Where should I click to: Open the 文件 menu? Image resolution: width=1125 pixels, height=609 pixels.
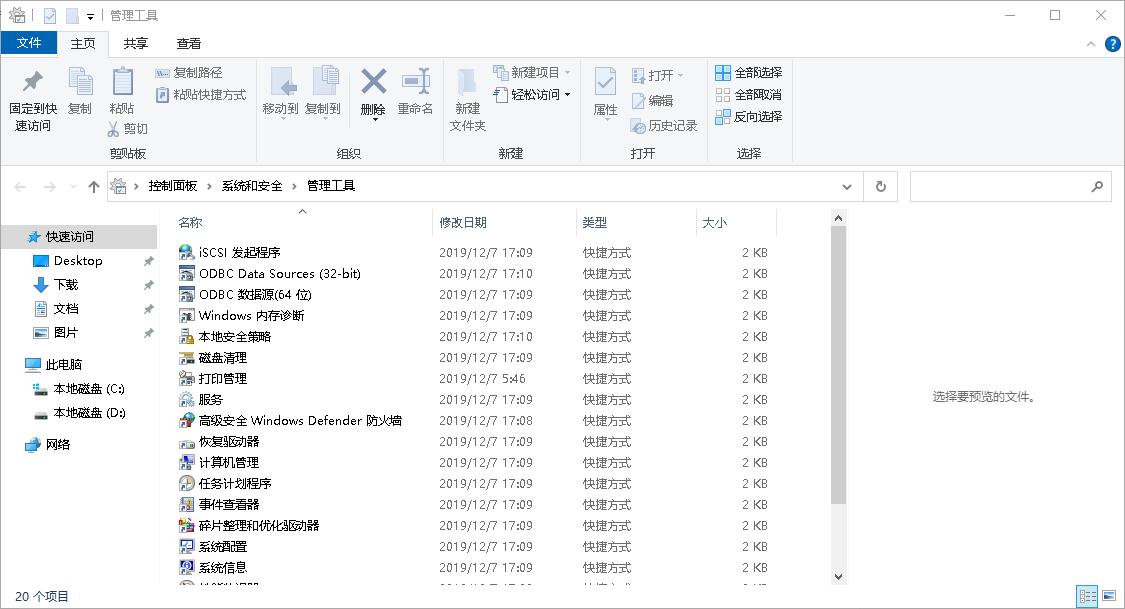pyautogui.click(x=29, y=43)
